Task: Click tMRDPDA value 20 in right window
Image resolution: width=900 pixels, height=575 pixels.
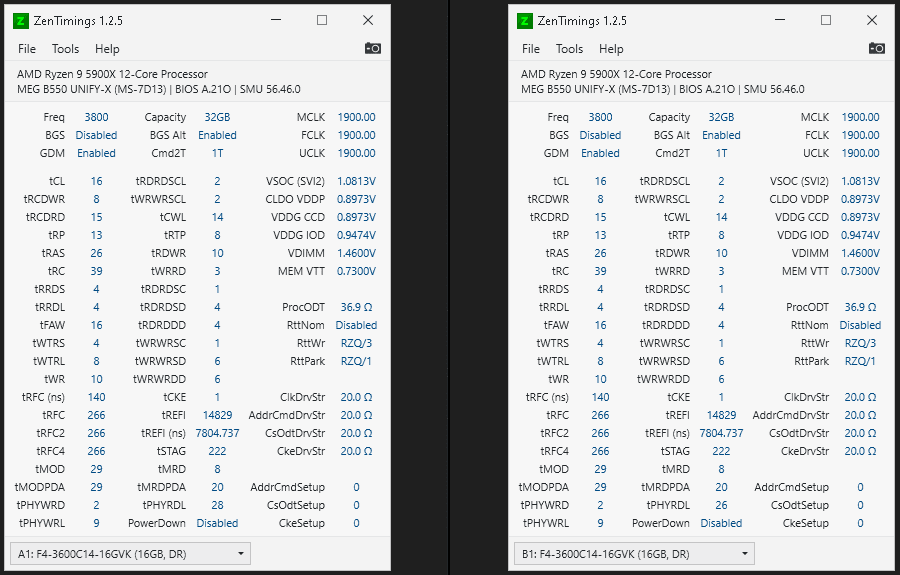Action: (721, 487)
